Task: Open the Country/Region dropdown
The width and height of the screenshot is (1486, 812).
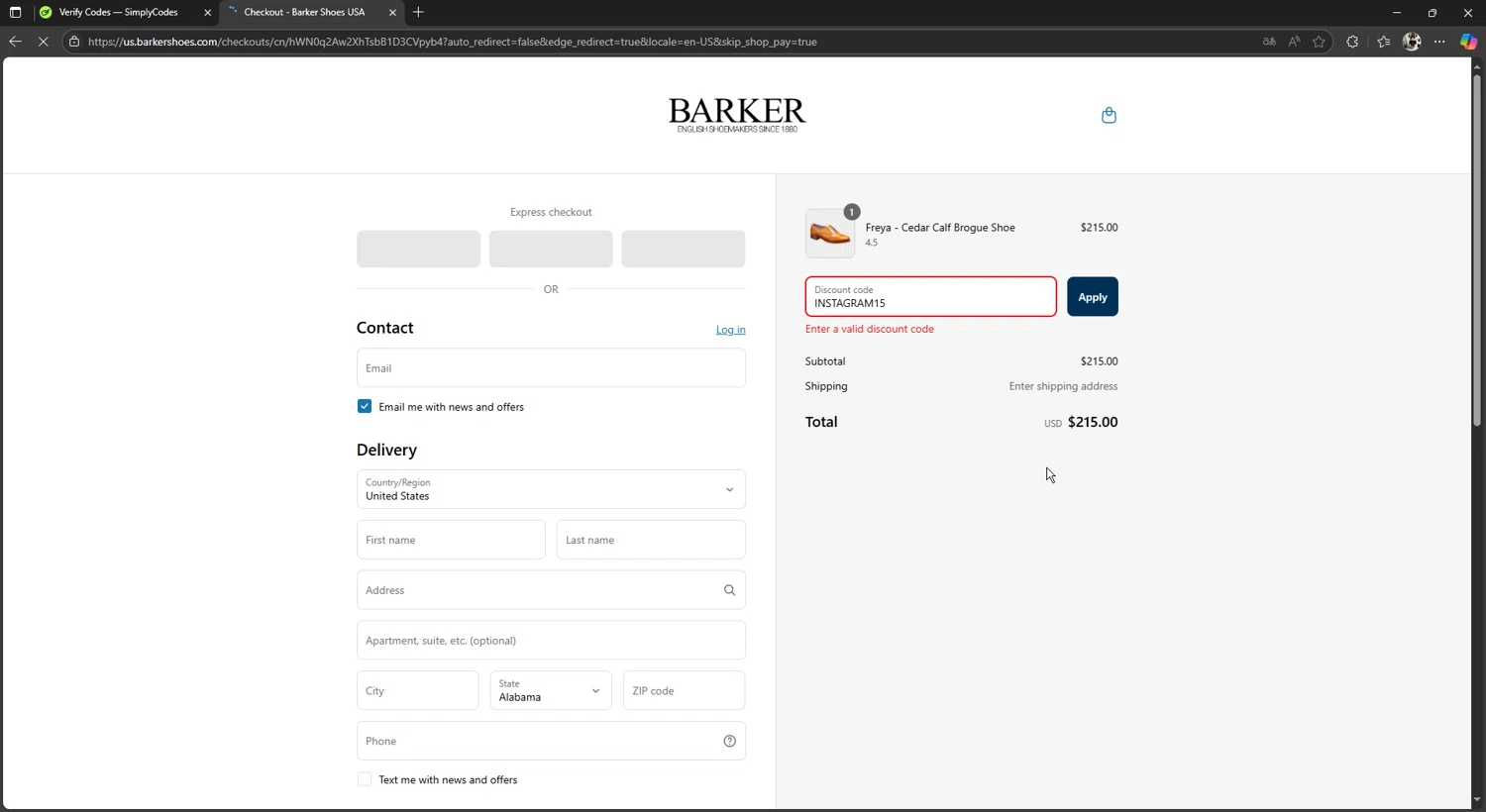Action: [x=551, y=489]
